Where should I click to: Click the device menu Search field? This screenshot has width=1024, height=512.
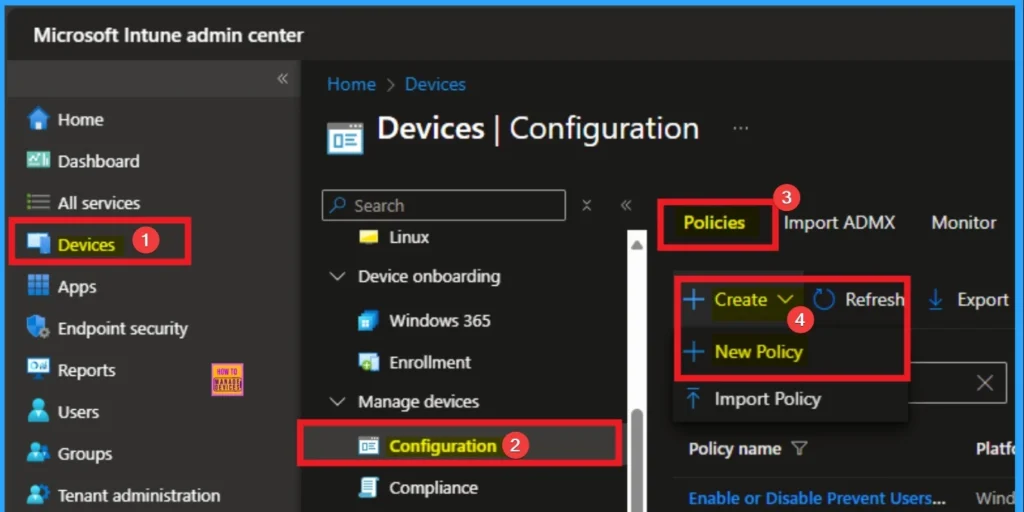[443, 206]
